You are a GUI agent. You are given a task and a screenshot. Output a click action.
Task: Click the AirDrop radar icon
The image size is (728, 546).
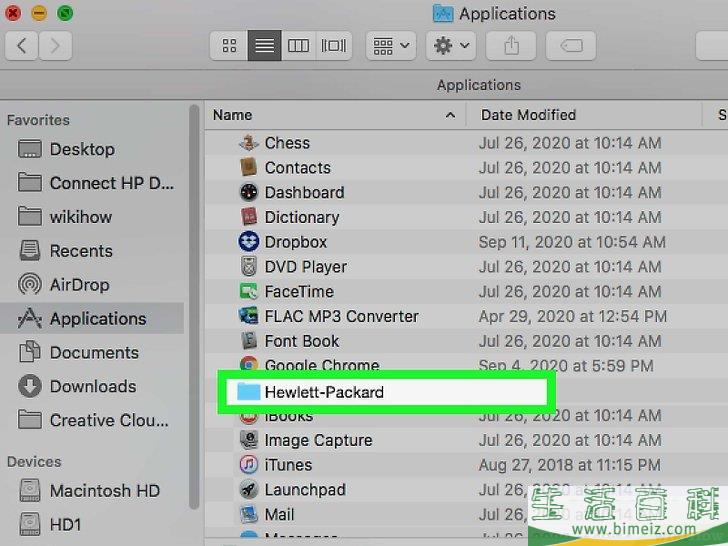pos(30,285)
